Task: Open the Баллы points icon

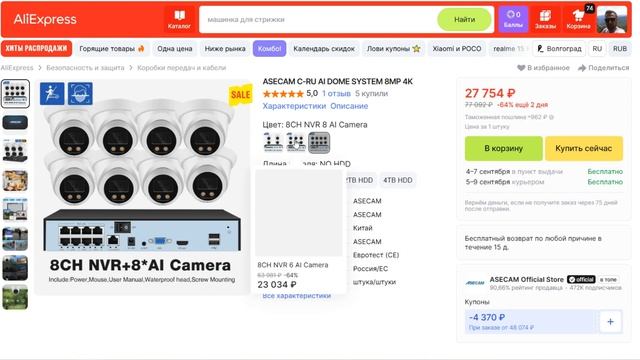Action: (513, 19)
